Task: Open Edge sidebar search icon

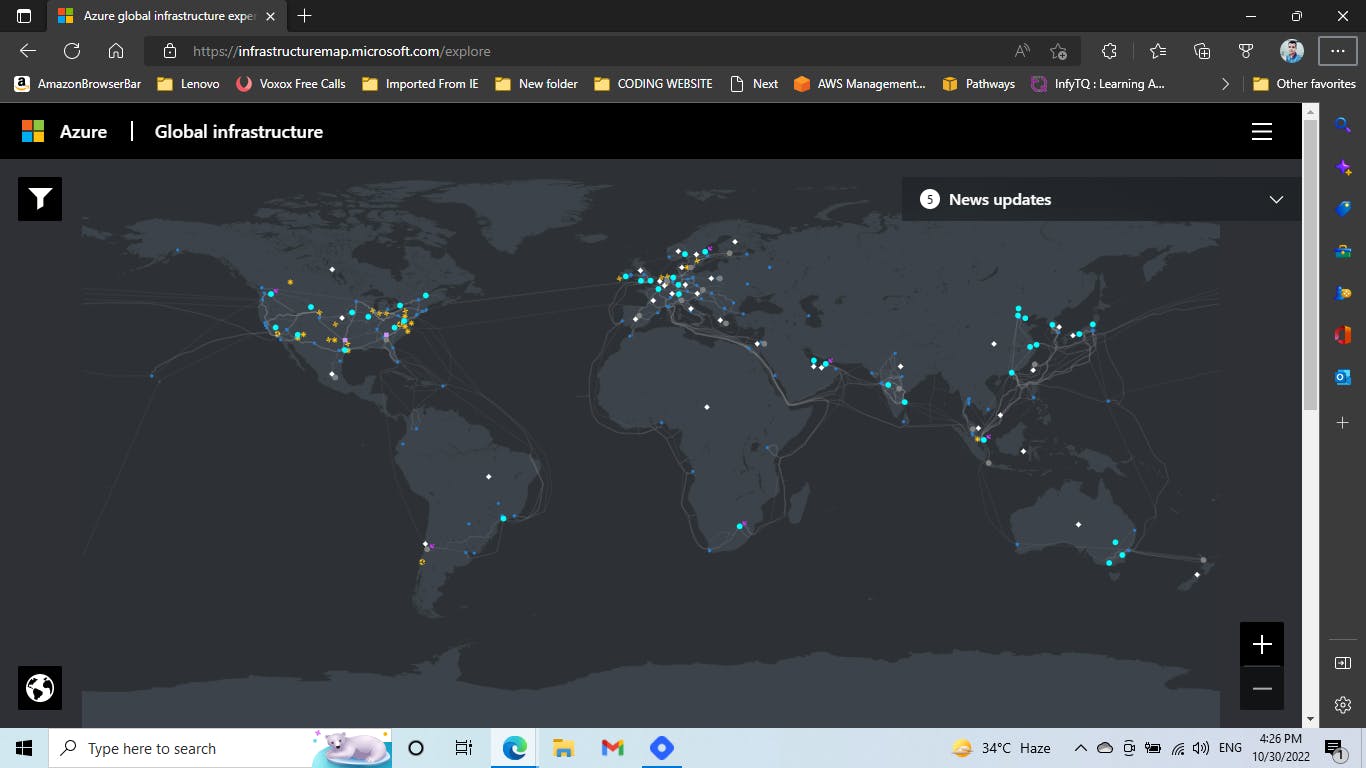Action: point(1343,125)
